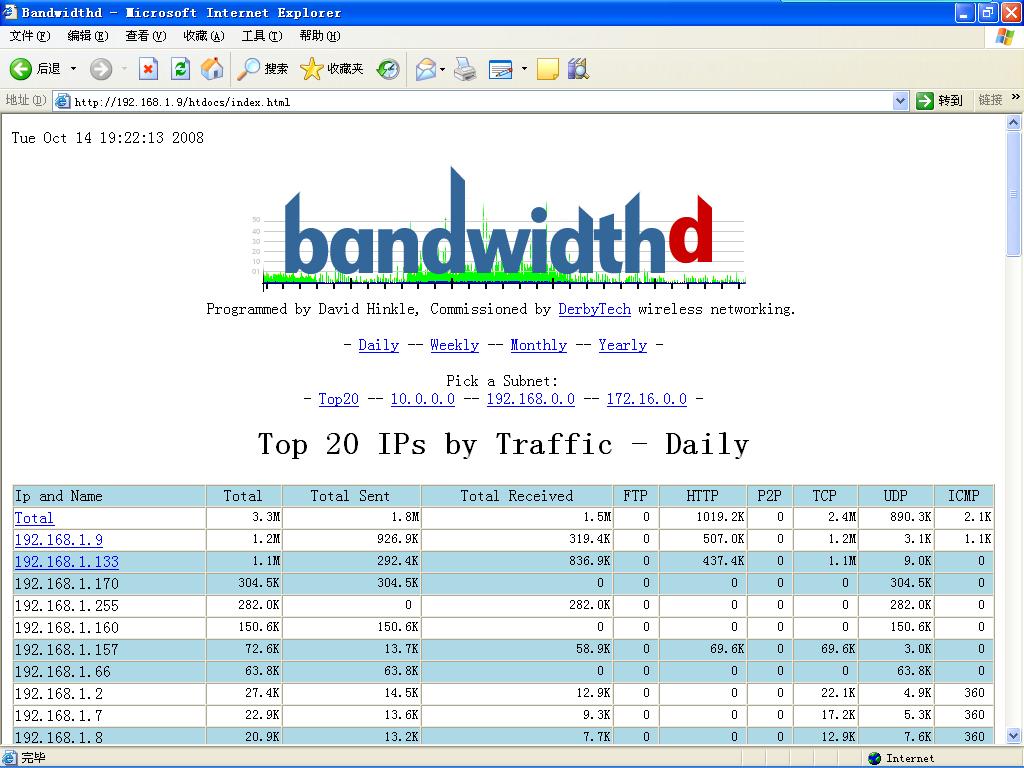The width and height of the screenshot is (1024, 768).
Task: Click the 192.168.1.255 table cell
Action: (x=109, y=605)
